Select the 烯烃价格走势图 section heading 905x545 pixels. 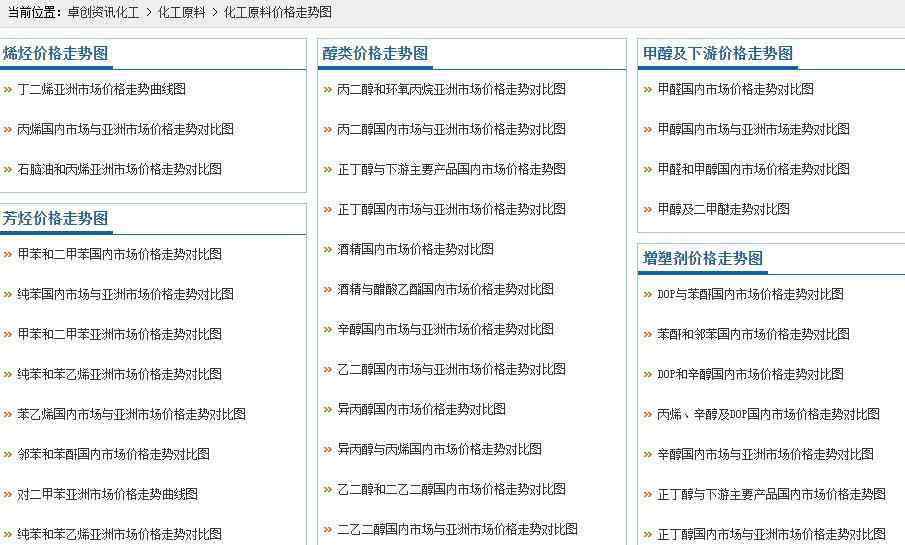pos(55,54)
